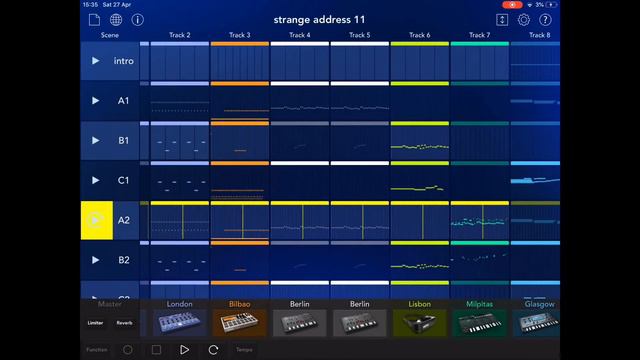
Task: Trigger the highlighted A2 scene play button
Action: 97,220
